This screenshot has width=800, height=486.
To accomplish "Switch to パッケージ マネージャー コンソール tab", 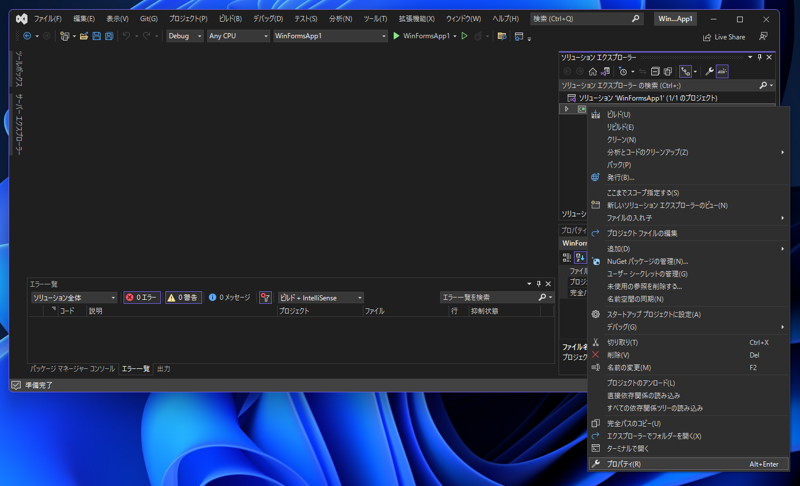I will [72, 369].
